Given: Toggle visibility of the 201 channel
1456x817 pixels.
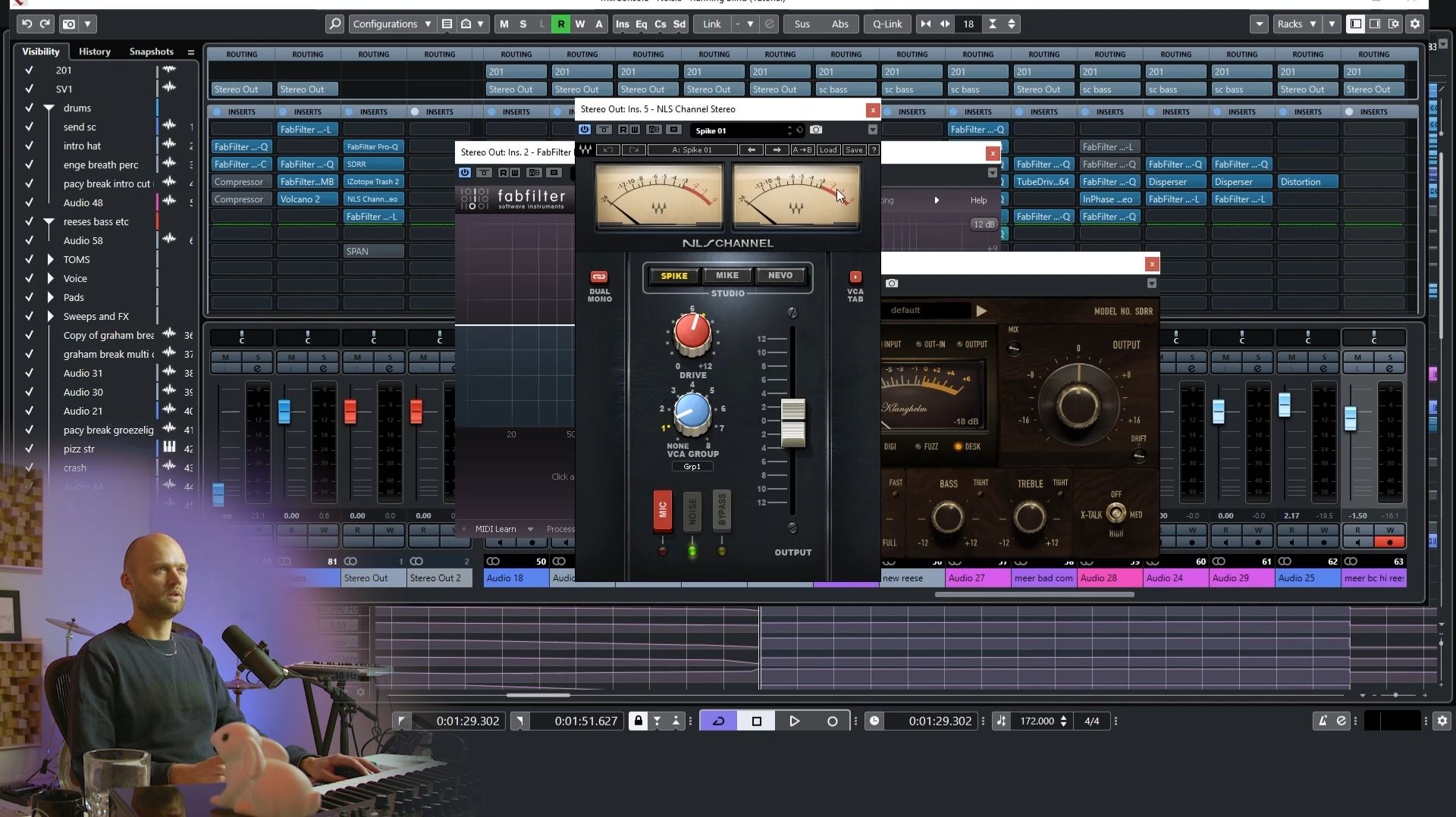Looking at the screenshot, I should tap(29, 70).
